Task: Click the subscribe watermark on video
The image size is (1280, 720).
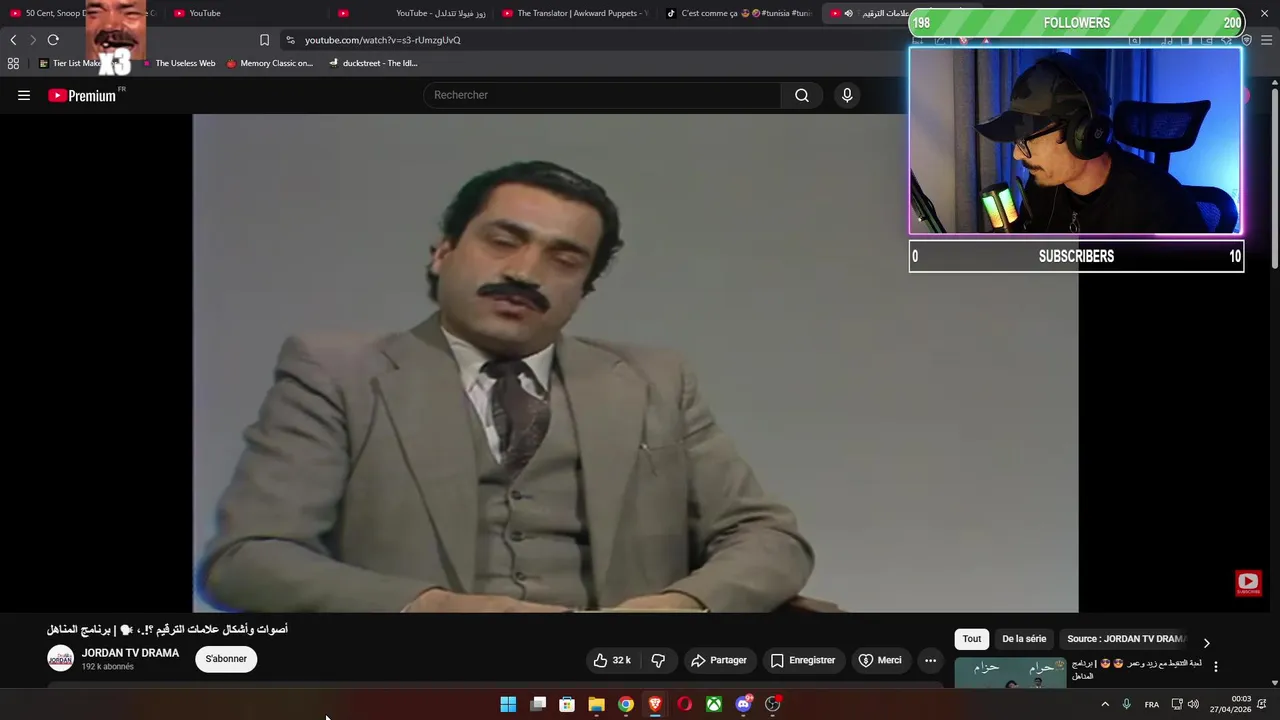Action: coord(1248,583)
